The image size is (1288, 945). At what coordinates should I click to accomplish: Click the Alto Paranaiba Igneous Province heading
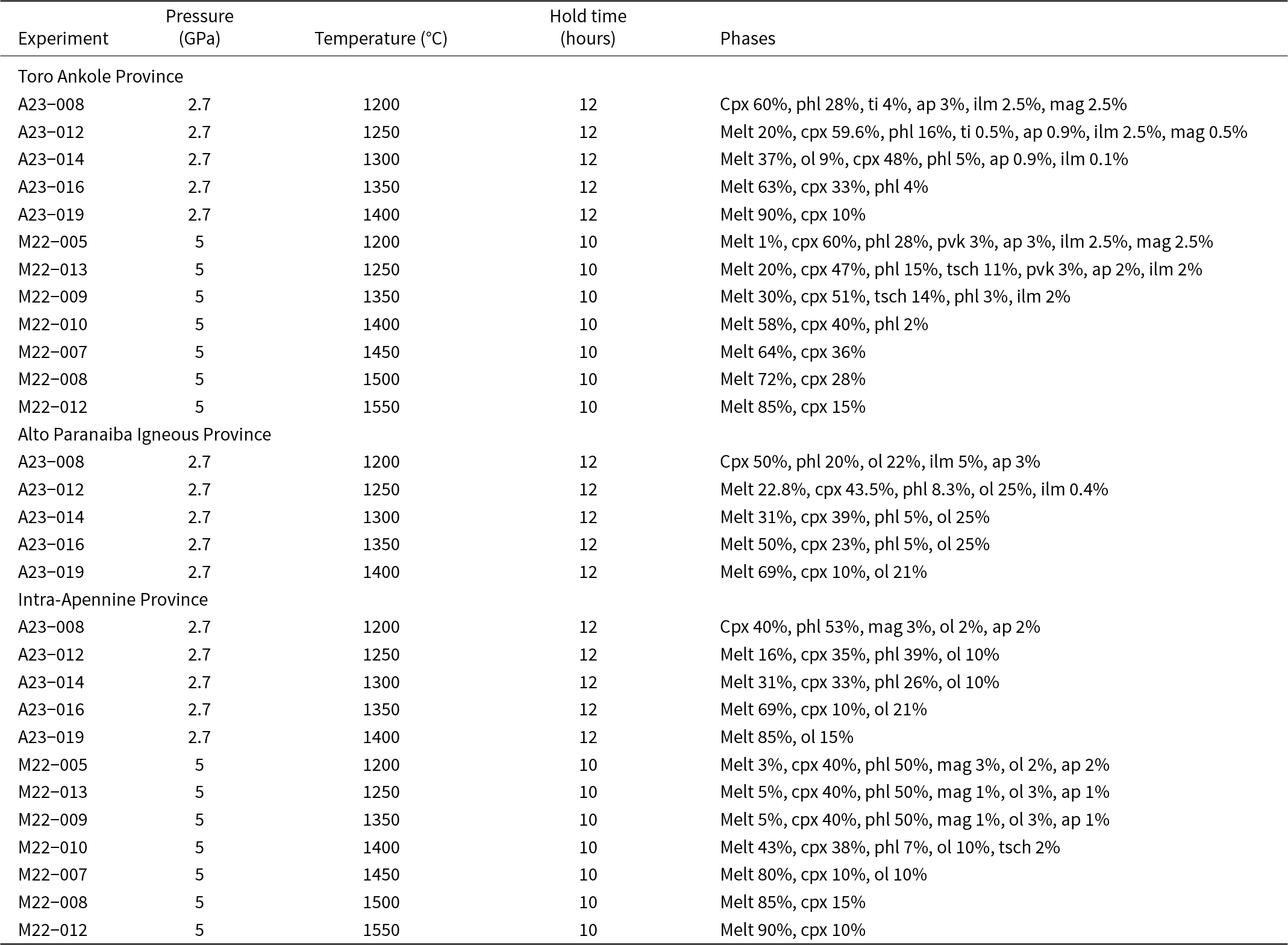click(145, 435)
